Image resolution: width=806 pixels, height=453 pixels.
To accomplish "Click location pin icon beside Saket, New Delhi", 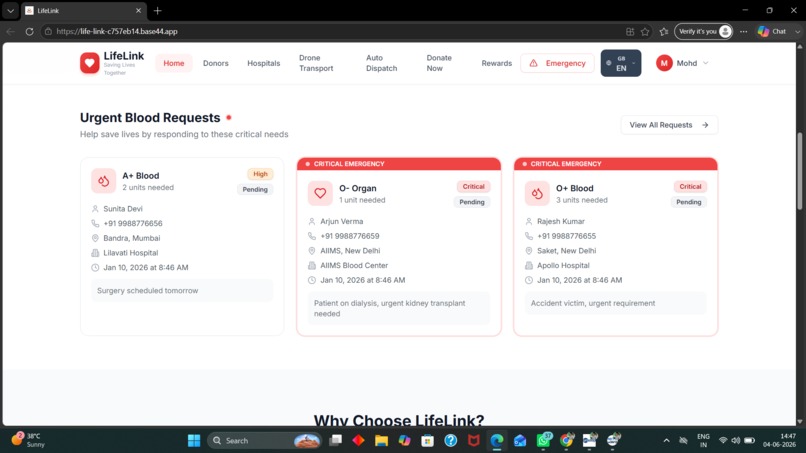I will coord(529,251).
